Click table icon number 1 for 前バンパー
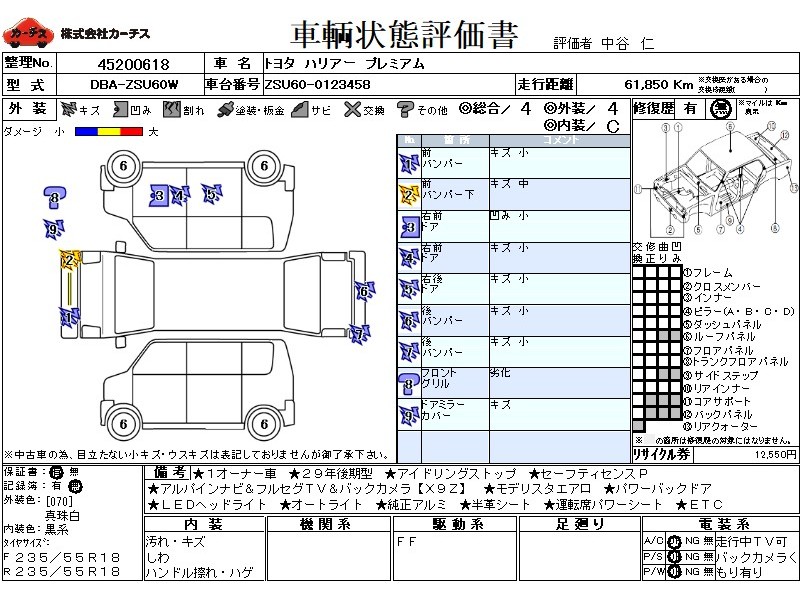 409,164
